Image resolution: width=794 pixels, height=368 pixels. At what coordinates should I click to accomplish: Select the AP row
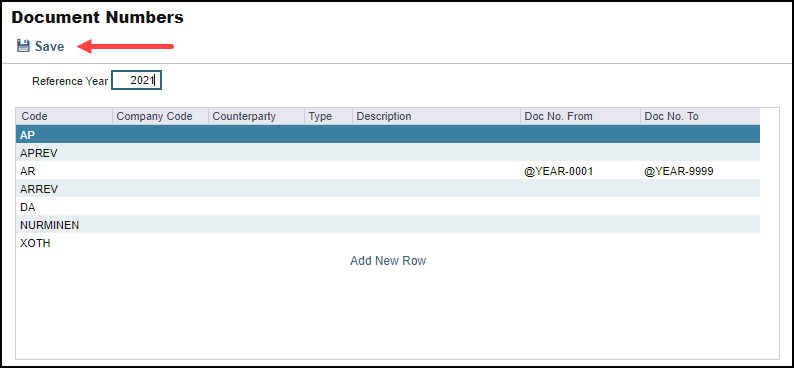(x=388, y=134)
